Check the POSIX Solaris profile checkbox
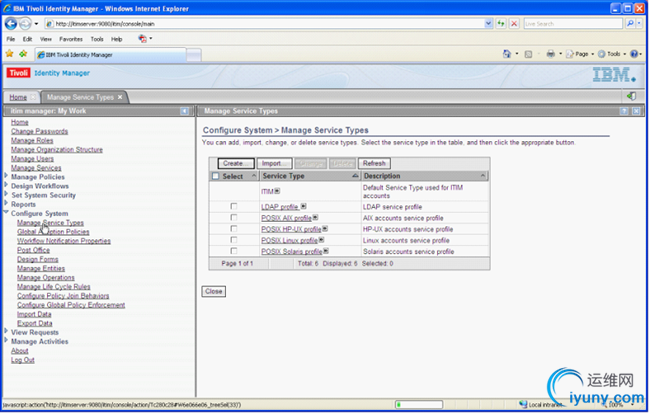 pos(234,251)
